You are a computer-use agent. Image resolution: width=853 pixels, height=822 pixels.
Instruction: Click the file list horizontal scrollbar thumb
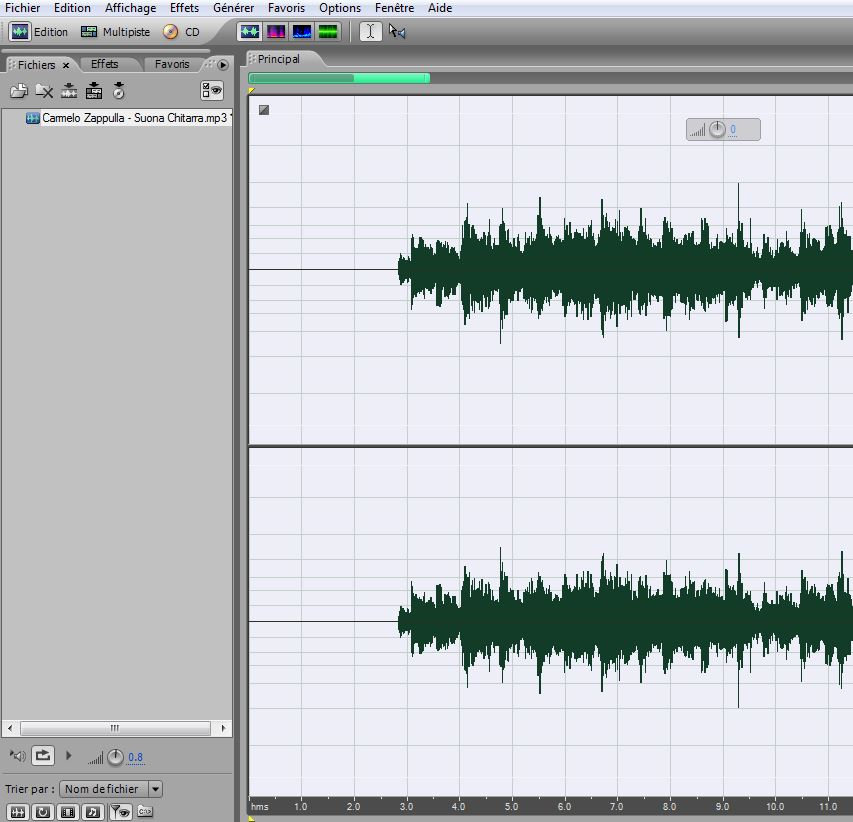115,728
